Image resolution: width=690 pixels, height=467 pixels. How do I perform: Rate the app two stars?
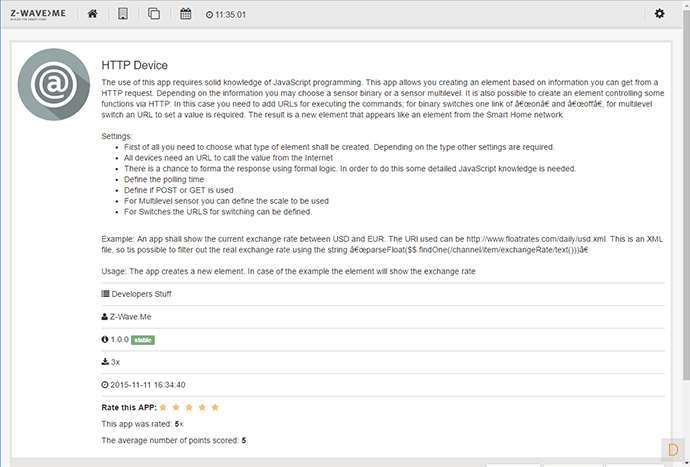point(176,408)
